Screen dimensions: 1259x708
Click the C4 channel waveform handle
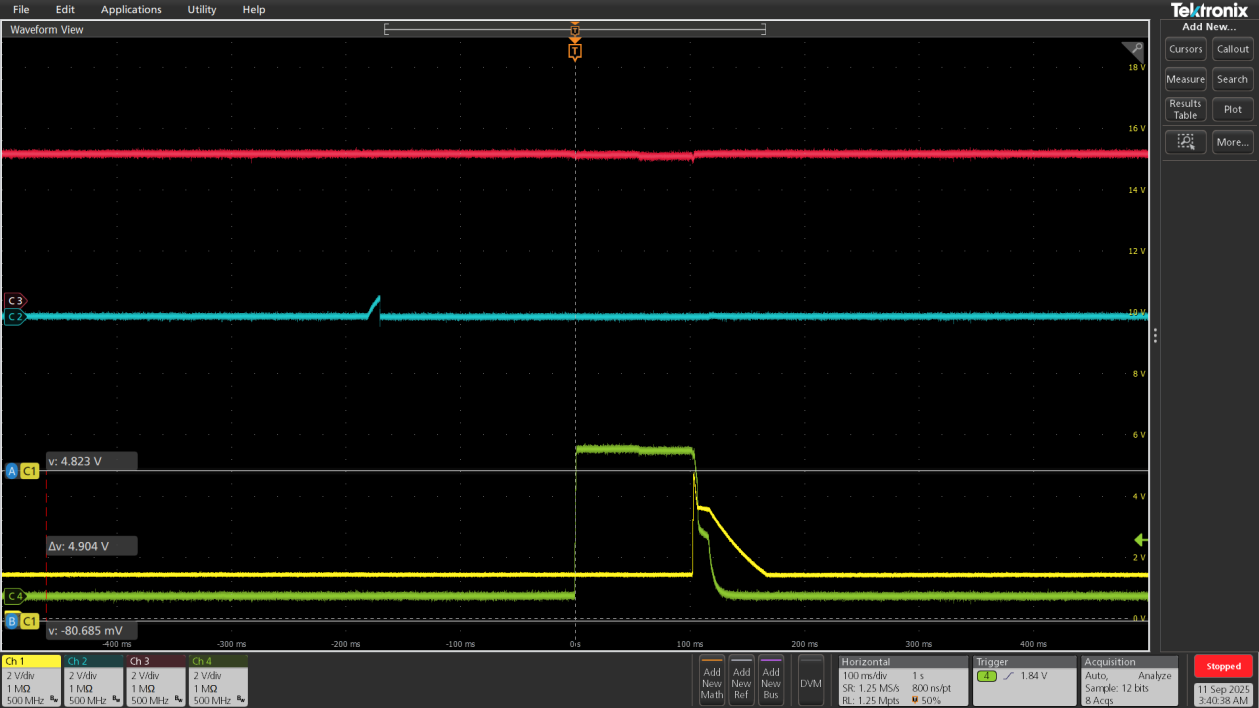point(15,596)
